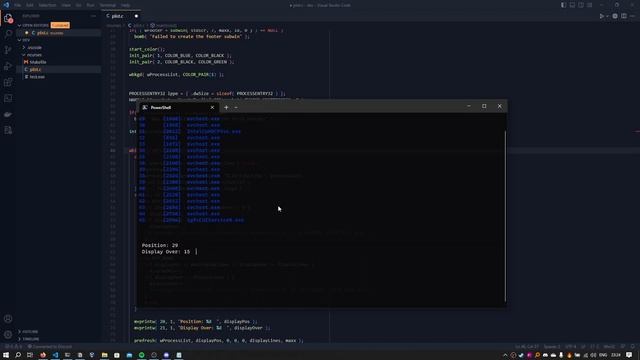Toggle the Secondary Side Bar in title bar

(581, 5)
